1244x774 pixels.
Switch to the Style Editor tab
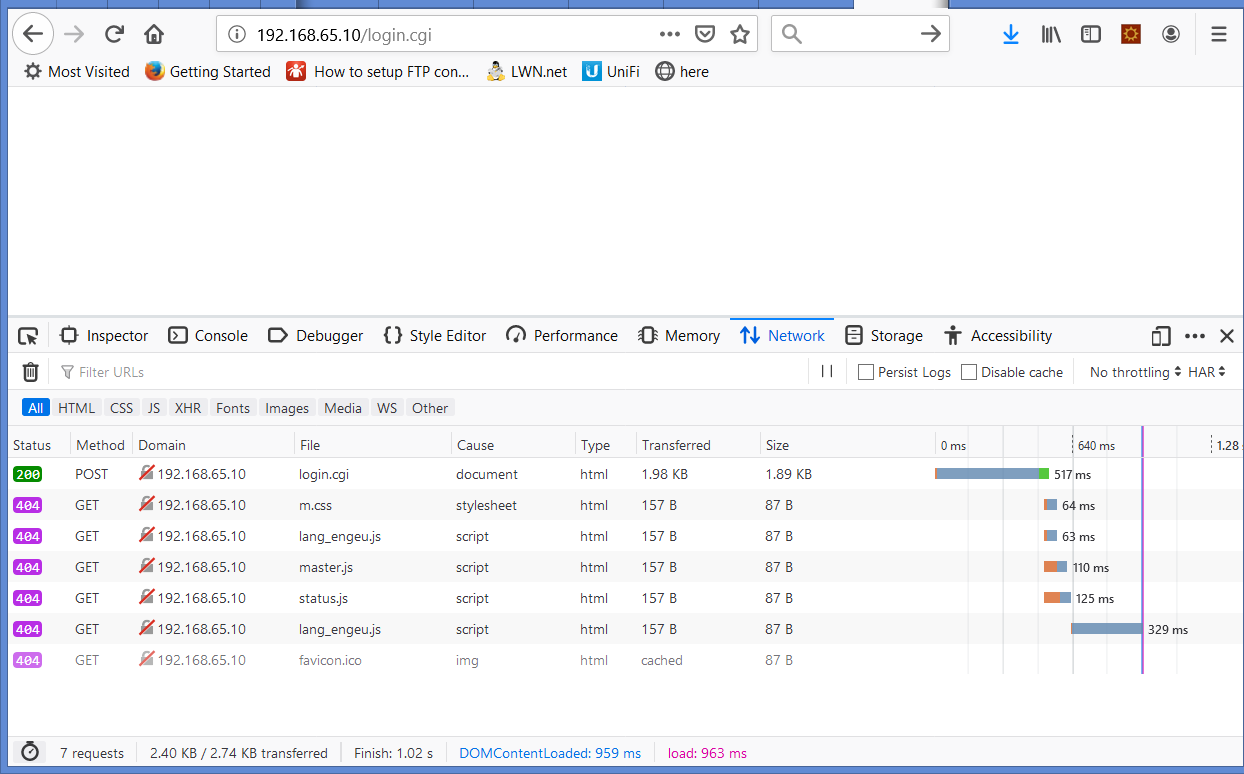tap(435, 336)
